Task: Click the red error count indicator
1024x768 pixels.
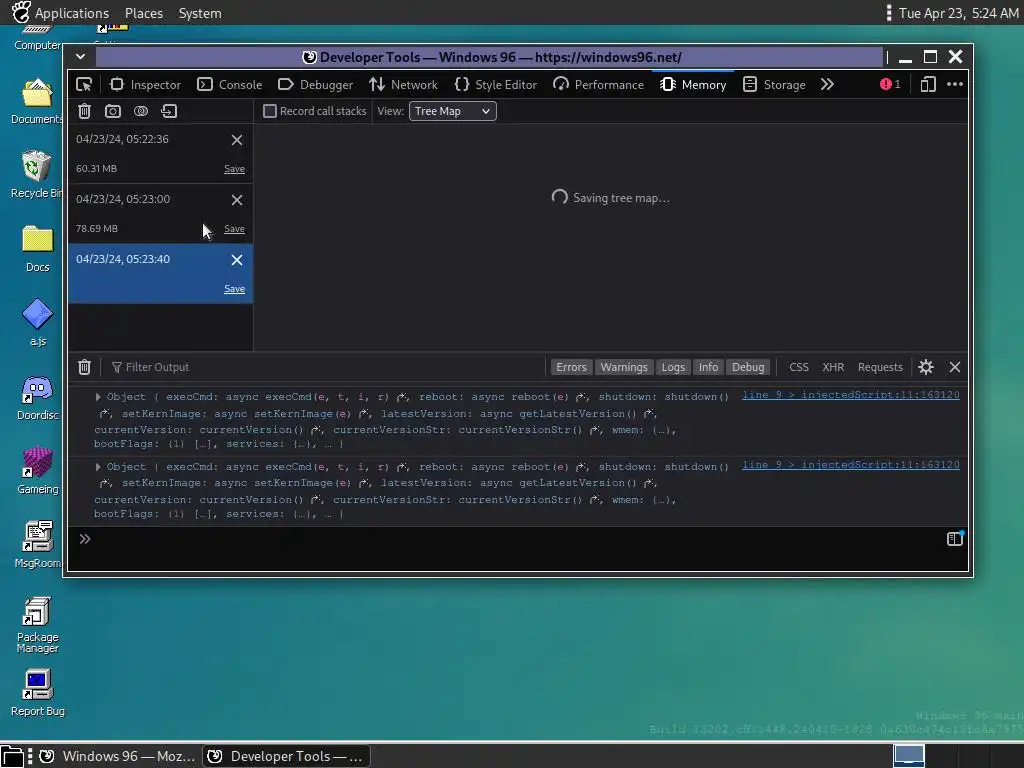Action: coord(890,84)
